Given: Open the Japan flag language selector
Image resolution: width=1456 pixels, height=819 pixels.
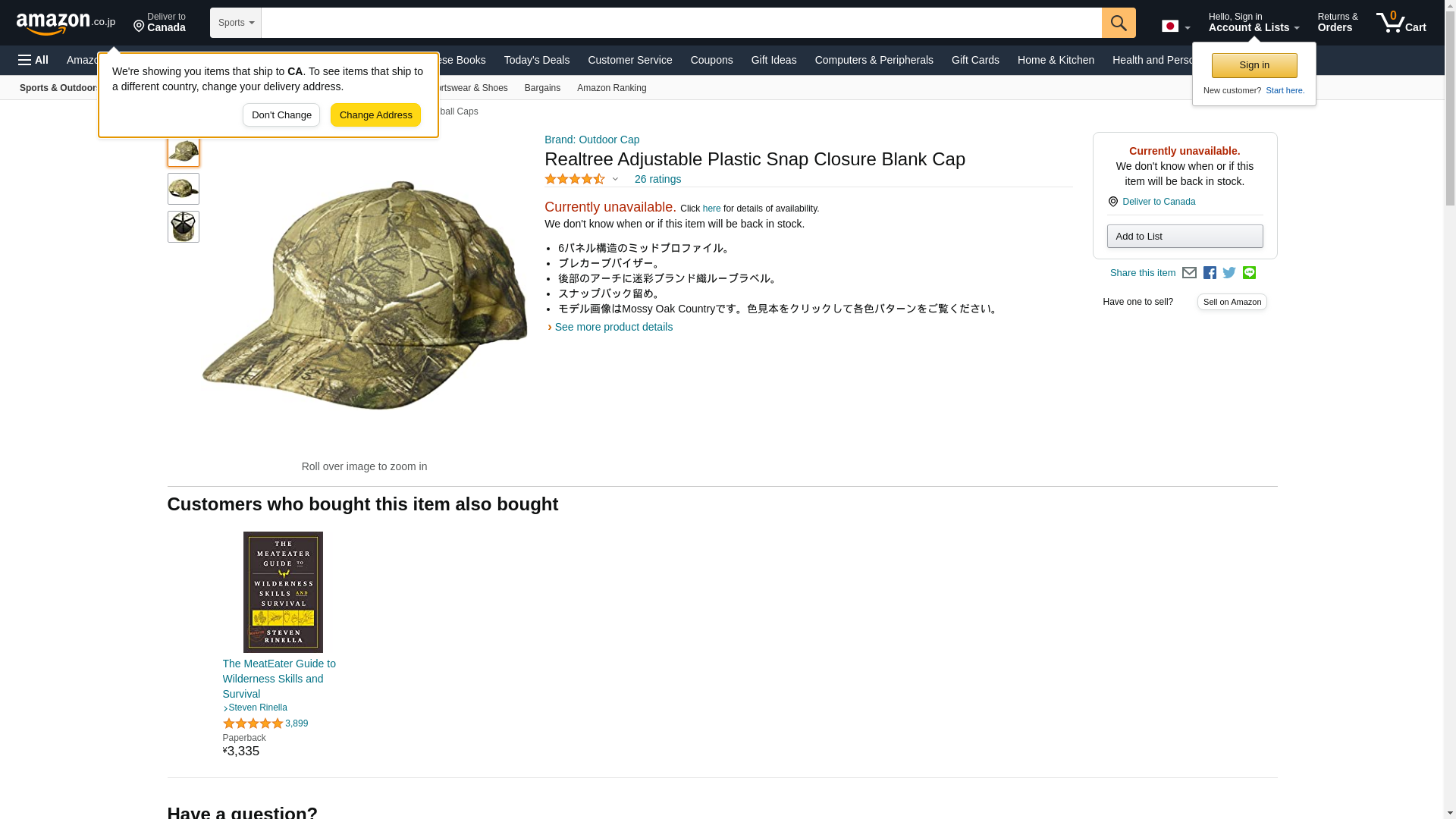Looking at the screenshot, I should tap(1175, 26).
